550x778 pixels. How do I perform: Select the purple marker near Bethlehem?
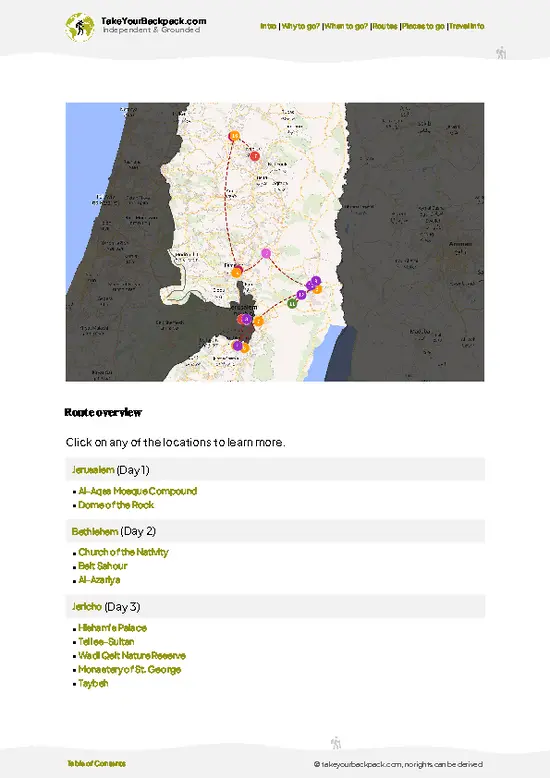pyautogui.click(x=237, y=345)
